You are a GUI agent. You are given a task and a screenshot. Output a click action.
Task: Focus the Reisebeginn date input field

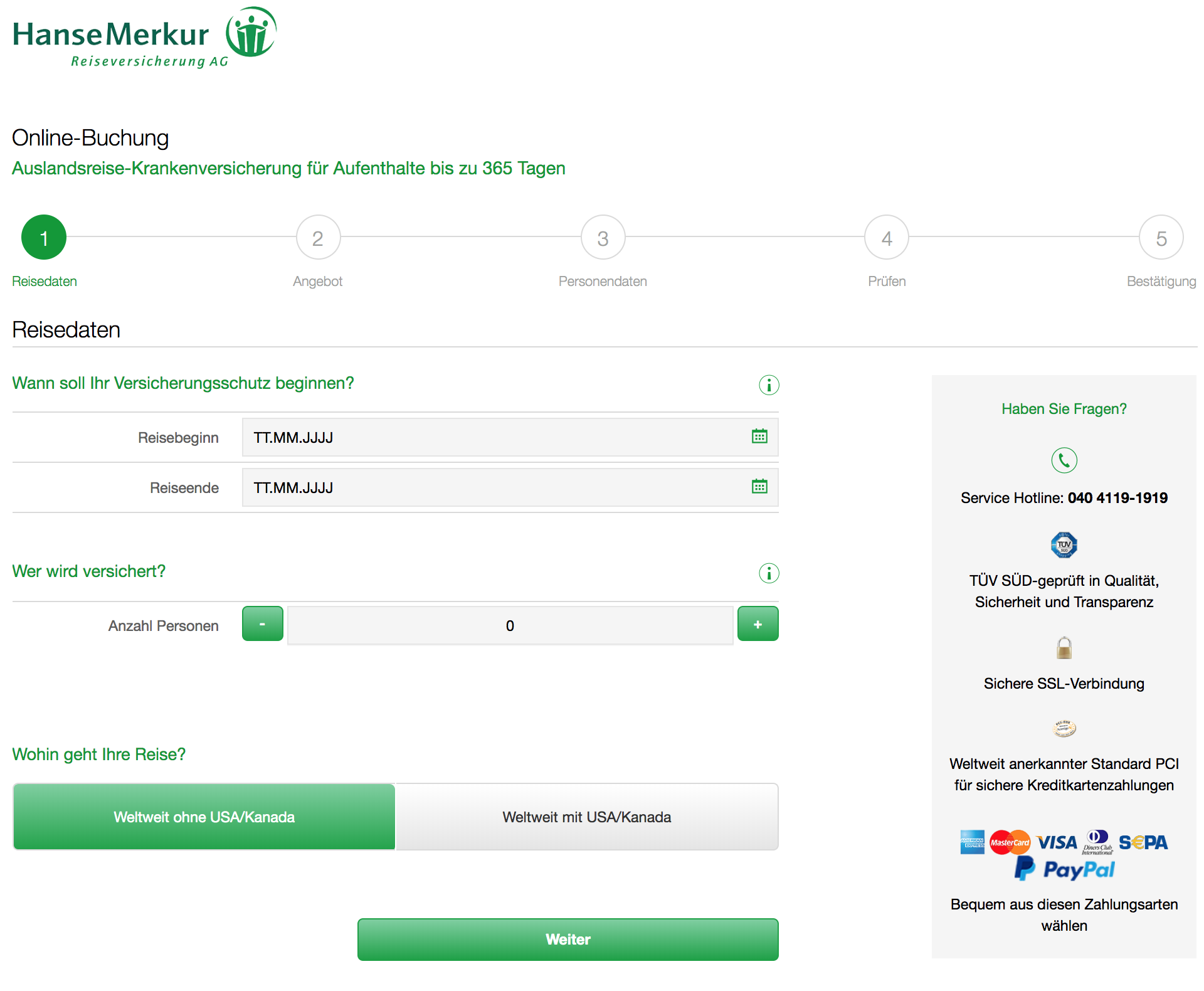pyautogui.click(x=489, y=437)
